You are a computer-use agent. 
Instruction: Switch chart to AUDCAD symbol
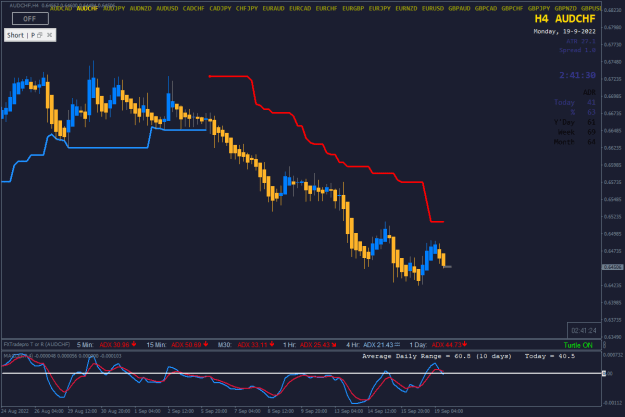tap(61, 8)
